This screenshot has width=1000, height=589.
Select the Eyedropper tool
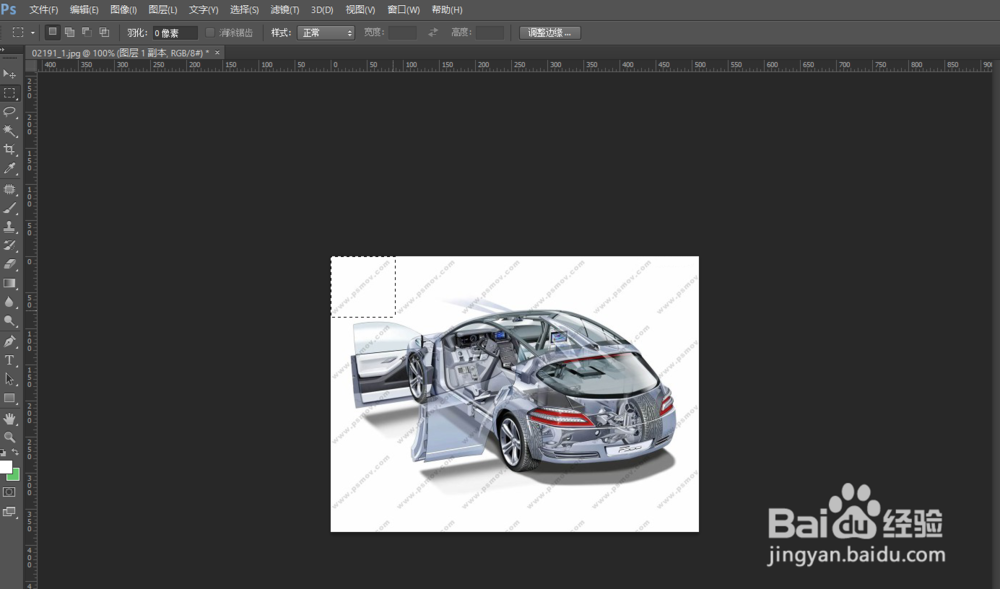tap(10, 168)
